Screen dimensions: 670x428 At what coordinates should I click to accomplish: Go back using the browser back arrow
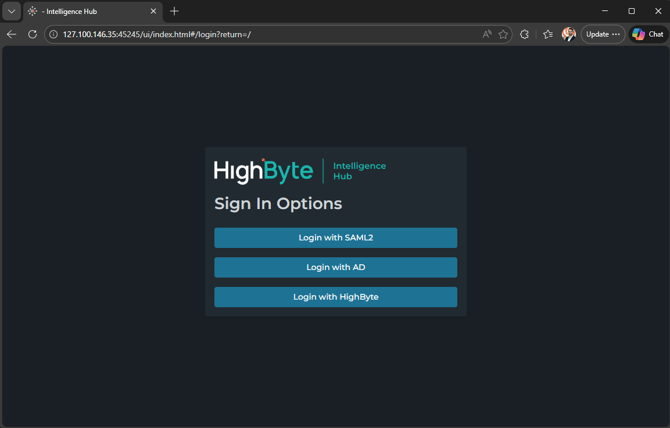pos(12,34)
